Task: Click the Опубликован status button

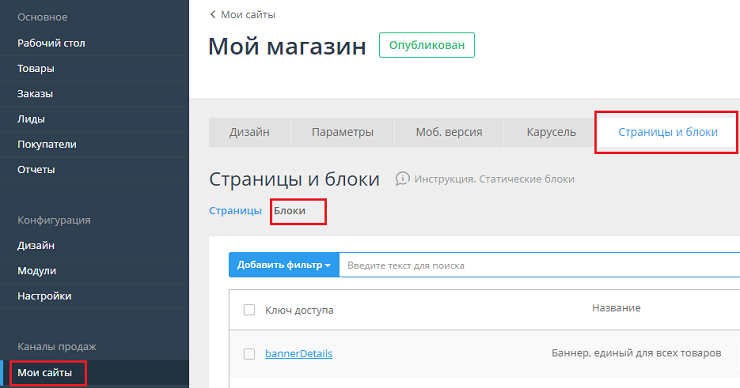Action: [427, 45]
